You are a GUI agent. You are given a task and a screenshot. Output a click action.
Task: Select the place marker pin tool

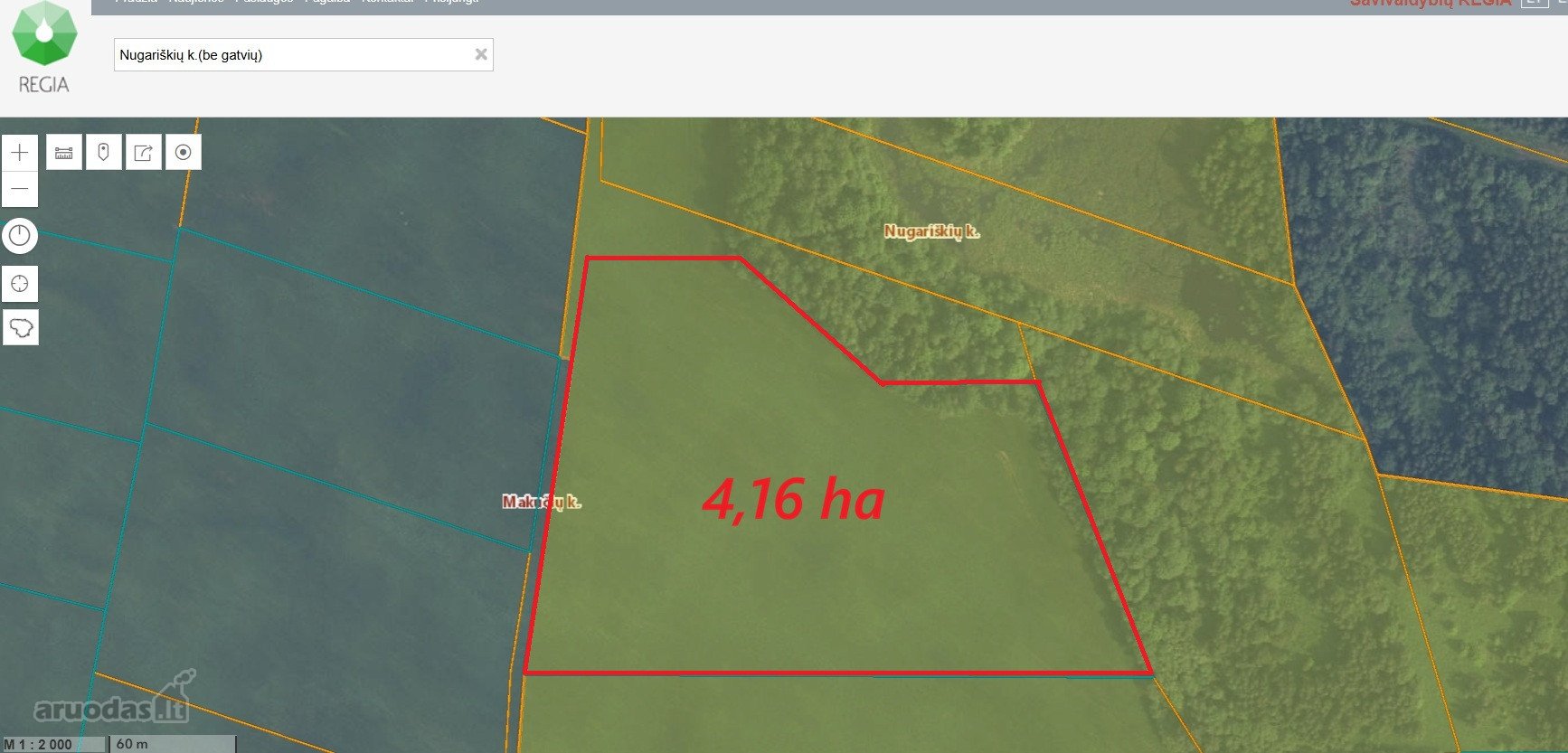(104, 153)
